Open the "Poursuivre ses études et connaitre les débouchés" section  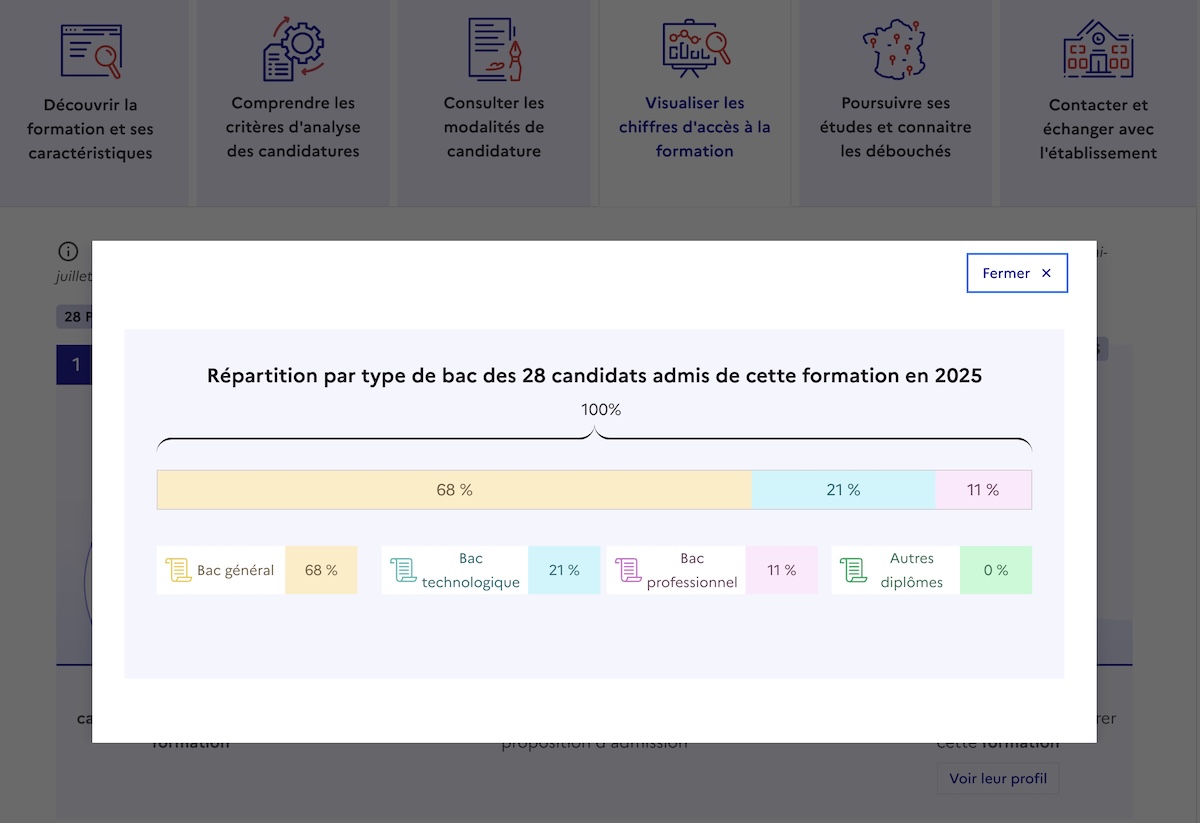click(x=895, y=127)
